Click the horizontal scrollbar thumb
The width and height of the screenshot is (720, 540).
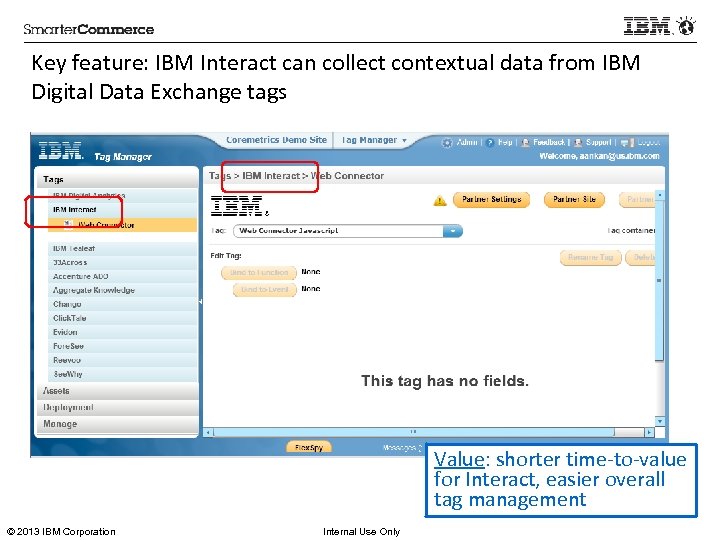[x=413, y=432]
